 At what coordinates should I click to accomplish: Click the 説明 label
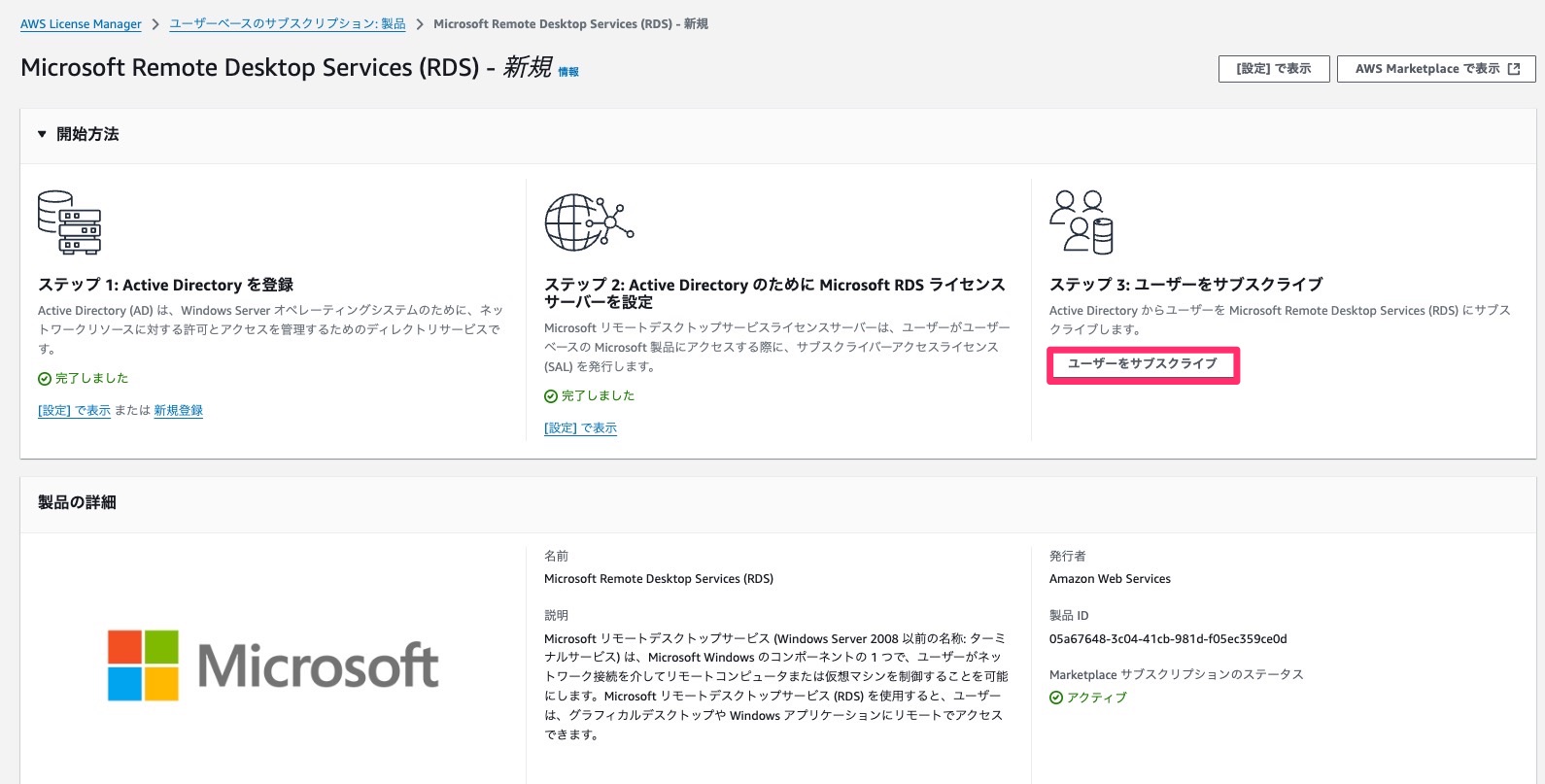click(x=556, y=616)
